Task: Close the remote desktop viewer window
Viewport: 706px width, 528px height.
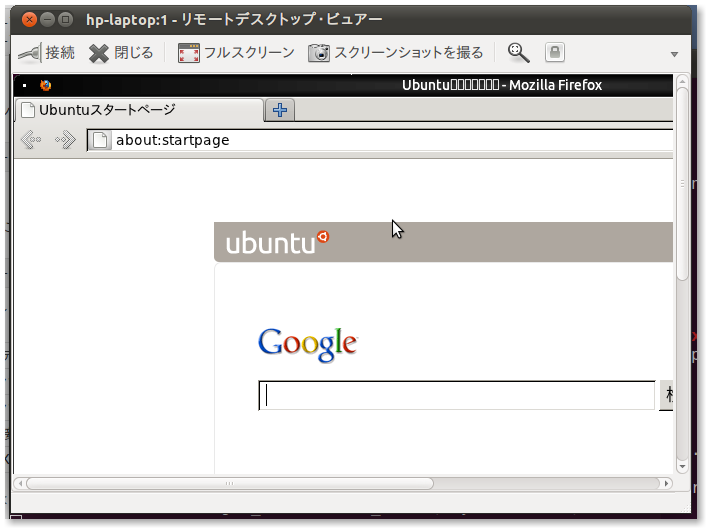Action: point(30,19)
